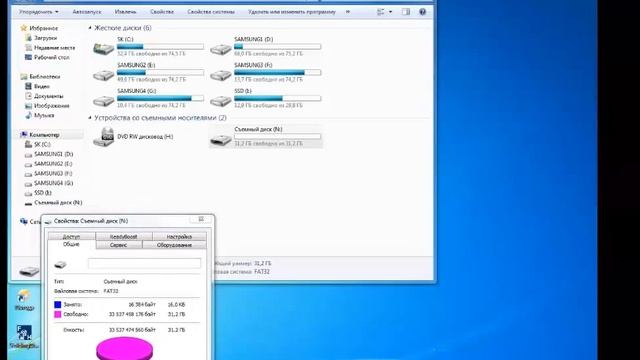Image resolution: width=640 pixels, height=360 pixels.
Task: Select SSD (L:) in the navigation tree
Action: coord(42,193)
